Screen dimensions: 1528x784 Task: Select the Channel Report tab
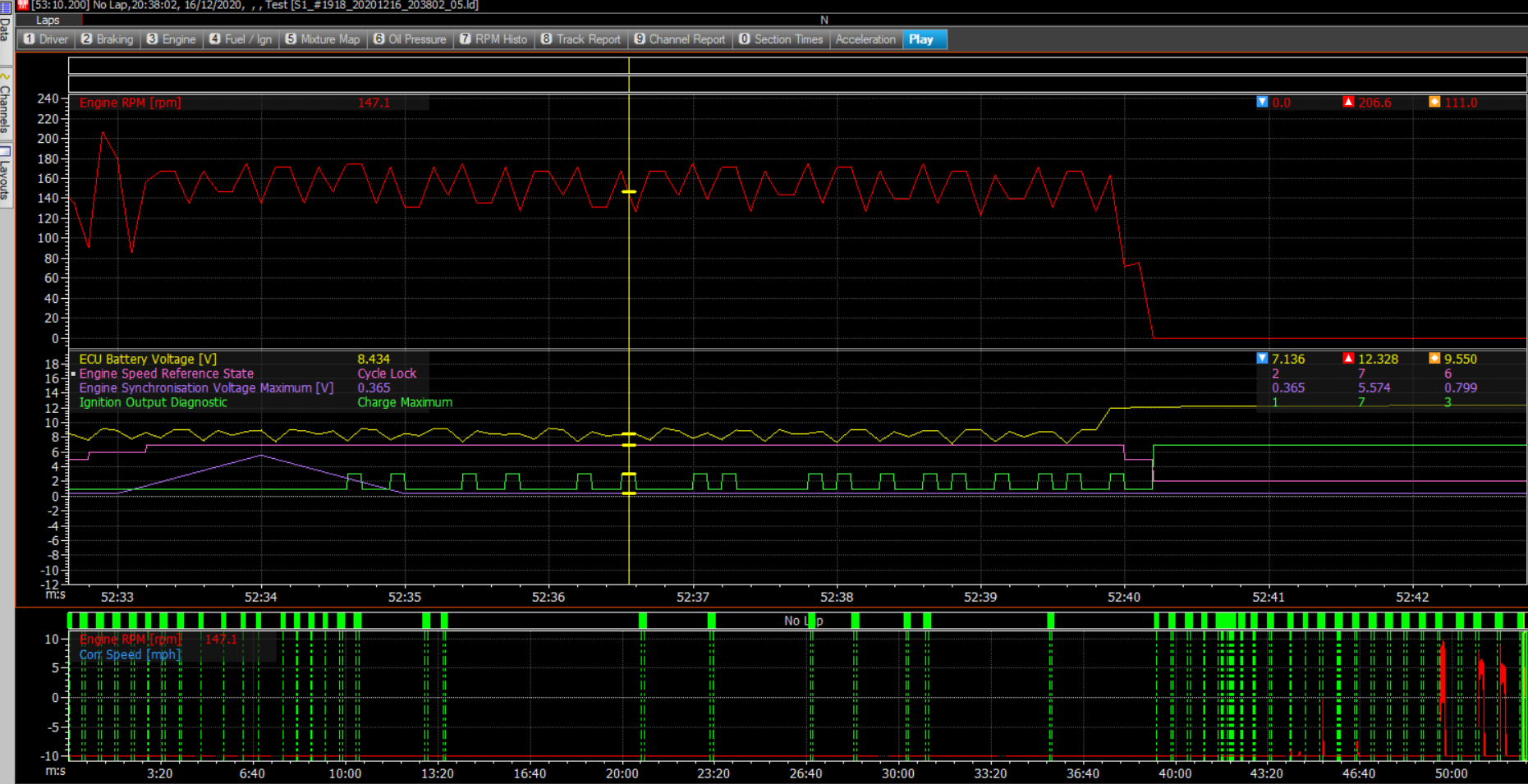click(x=680, y=39)
